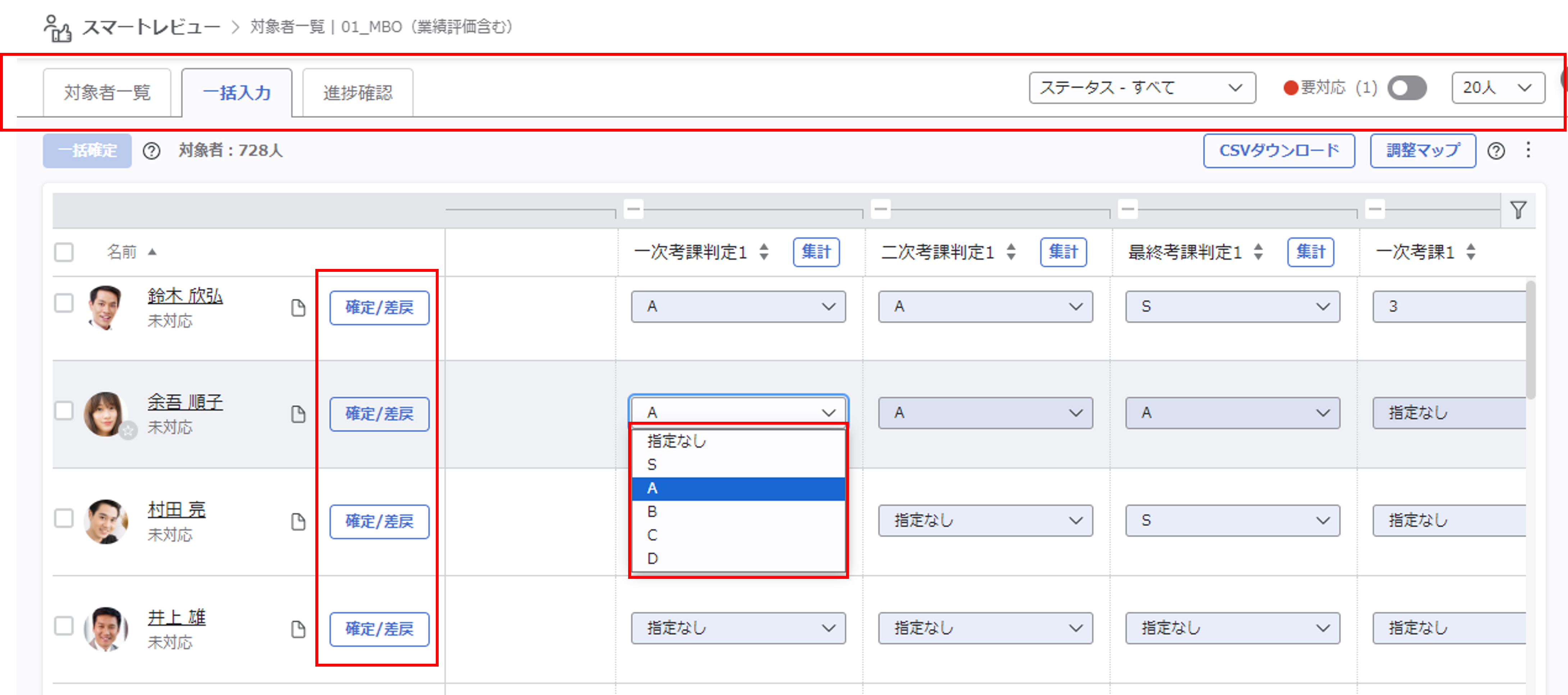Open document icon for 鈴木 欣弘
The width and height of the screenshot is (1568, 695).
pyautogui.click(x=298, y=308)
